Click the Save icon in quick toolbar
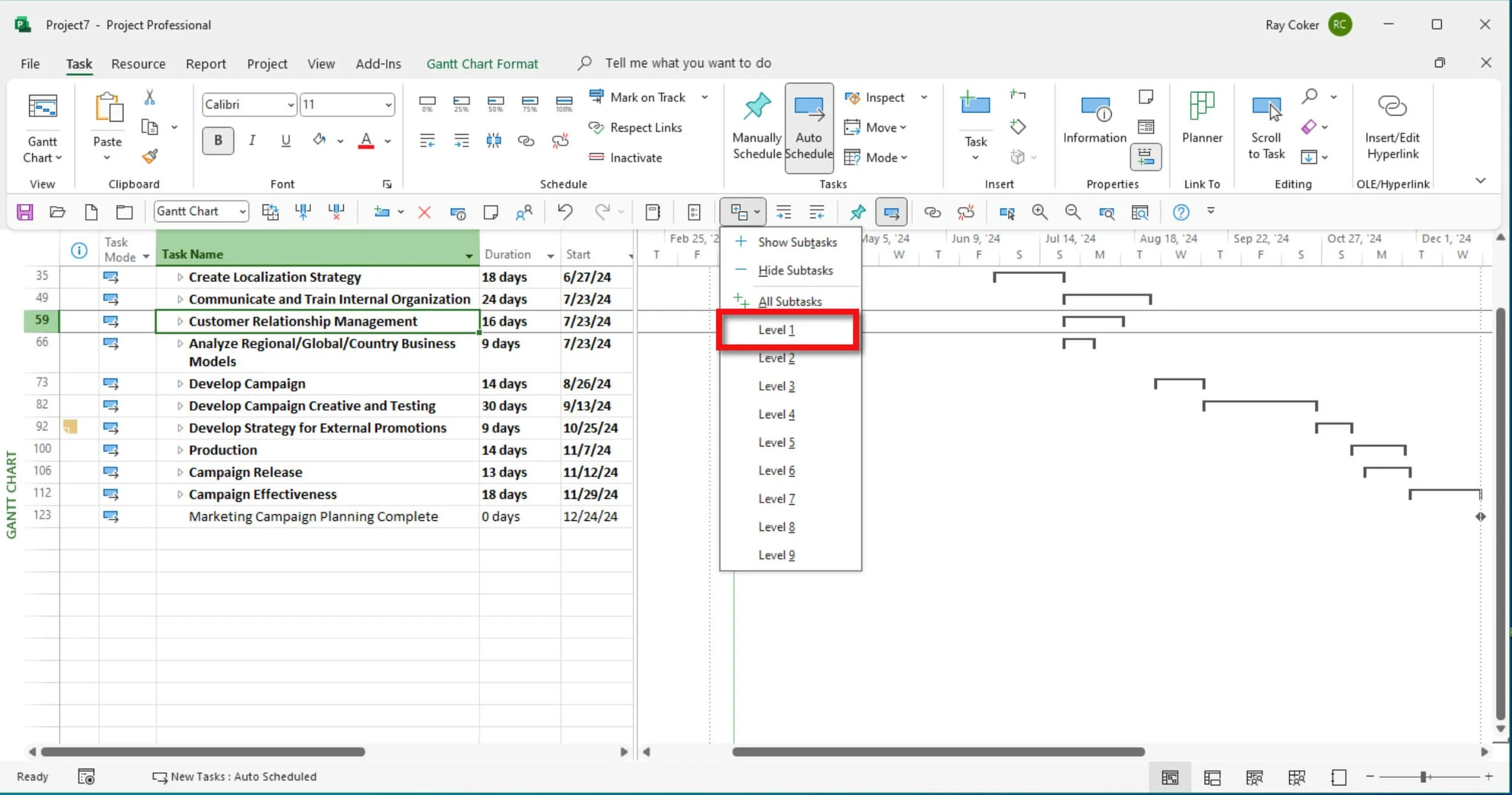The height and width of the screenshot is (795, 1512). [25, 212]
